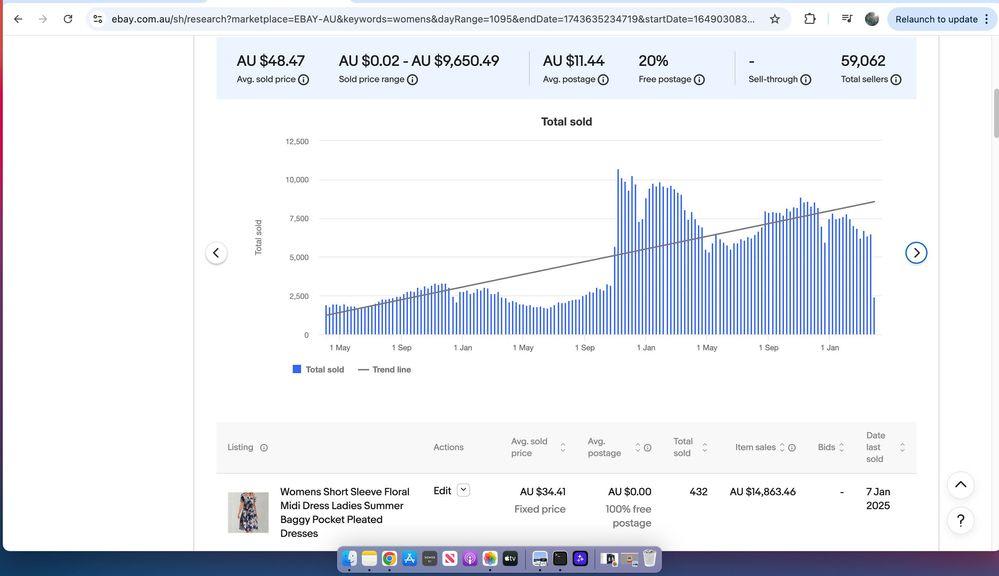This screenshot has height=576, width=999.
Task: Click the eBay research URL in address bar
Action: [433, 19]
